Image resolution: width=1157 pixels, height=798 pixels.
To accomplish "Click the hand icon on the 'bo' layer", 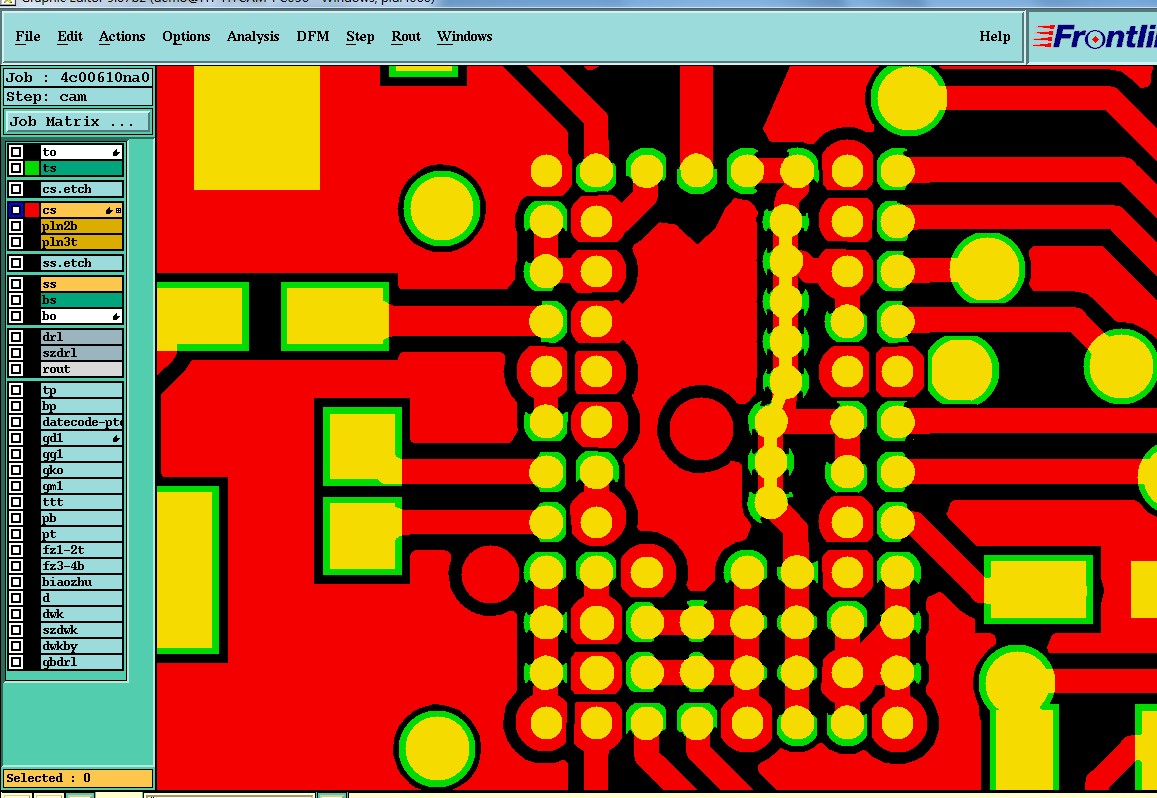I will [116, 316].
